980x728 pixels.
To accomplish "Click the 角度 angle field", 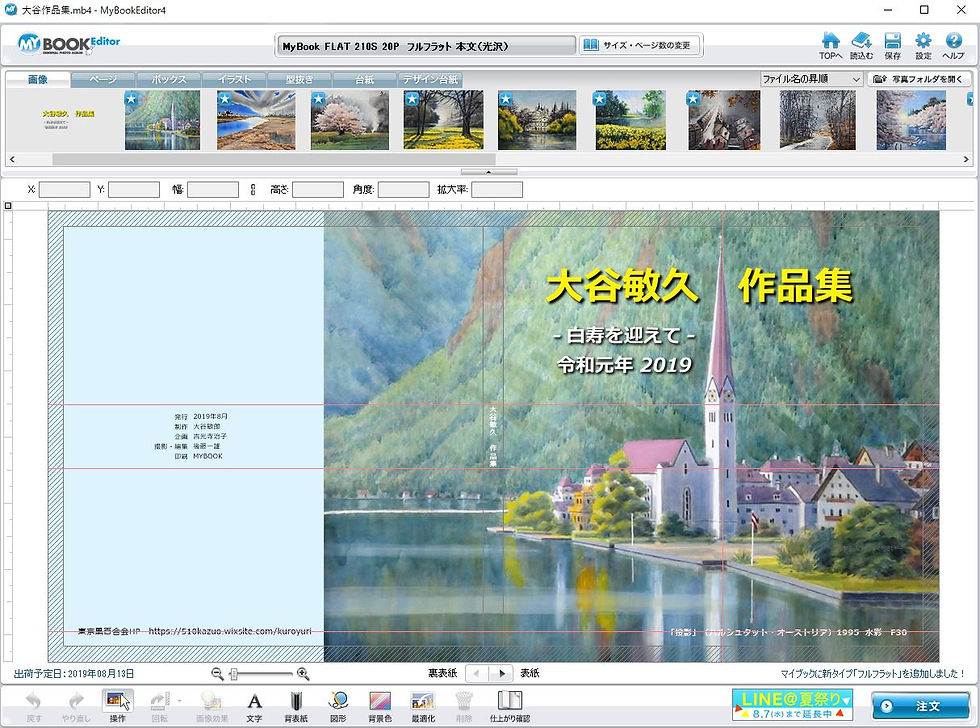I will point(404,189).
